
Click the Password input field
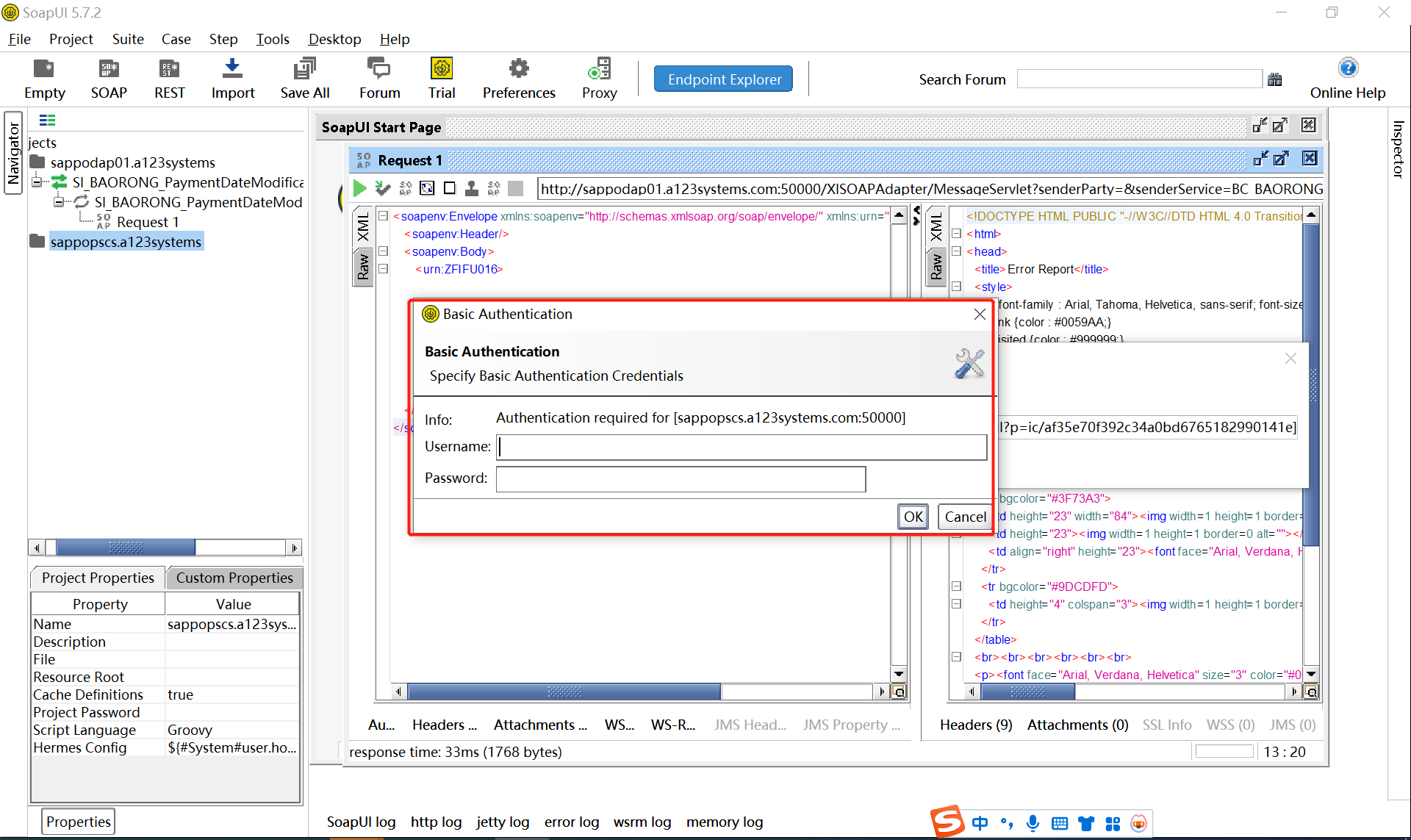(681, 479)
